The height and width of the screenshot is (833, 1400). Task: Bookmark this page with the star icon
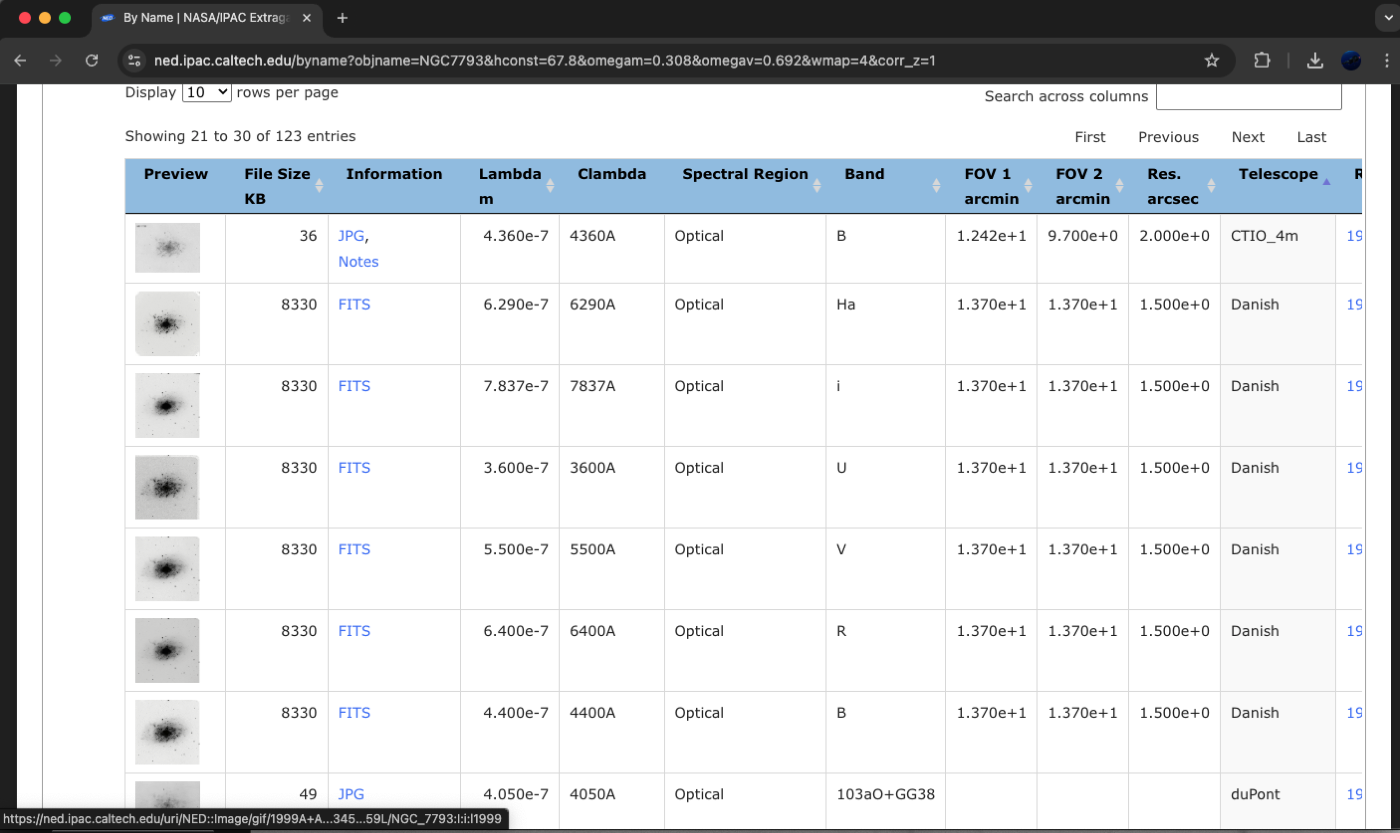(1212, 61)
